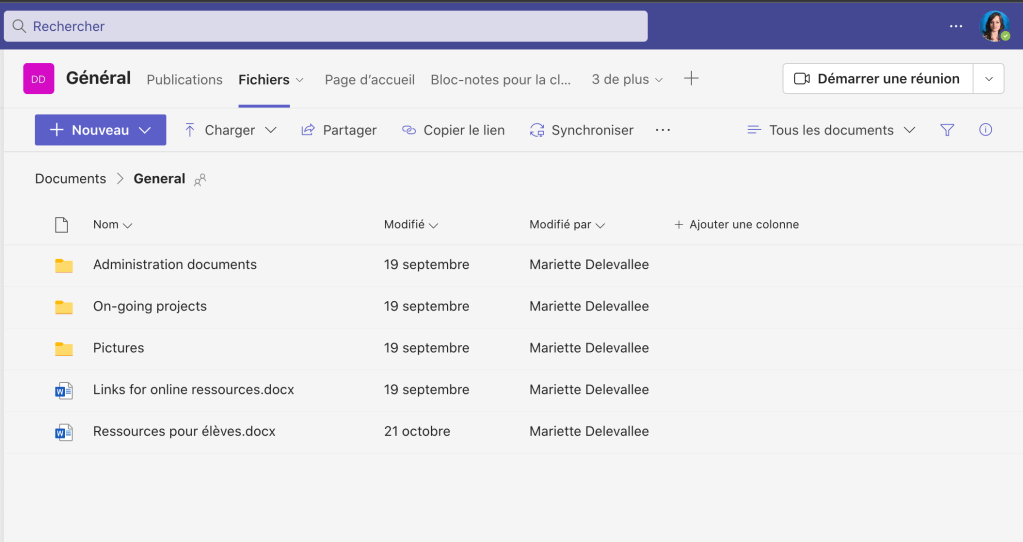Expand the Nouveau dropdown button
Screen dimensions: 1023x542
(100, 130)
